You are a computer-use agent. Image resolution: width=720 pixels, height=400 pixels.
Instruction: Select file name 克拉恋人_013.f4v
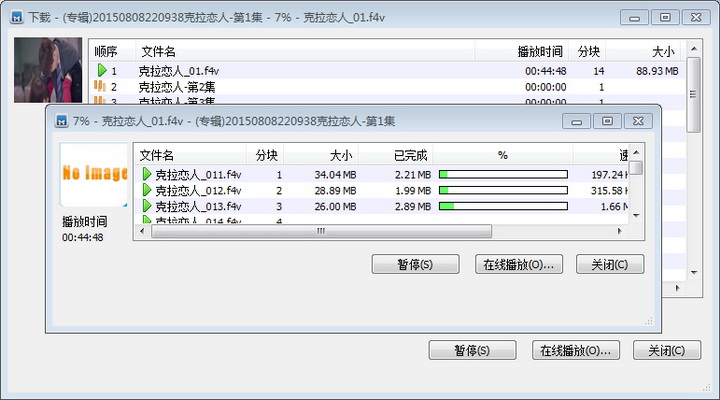point(198,206)
